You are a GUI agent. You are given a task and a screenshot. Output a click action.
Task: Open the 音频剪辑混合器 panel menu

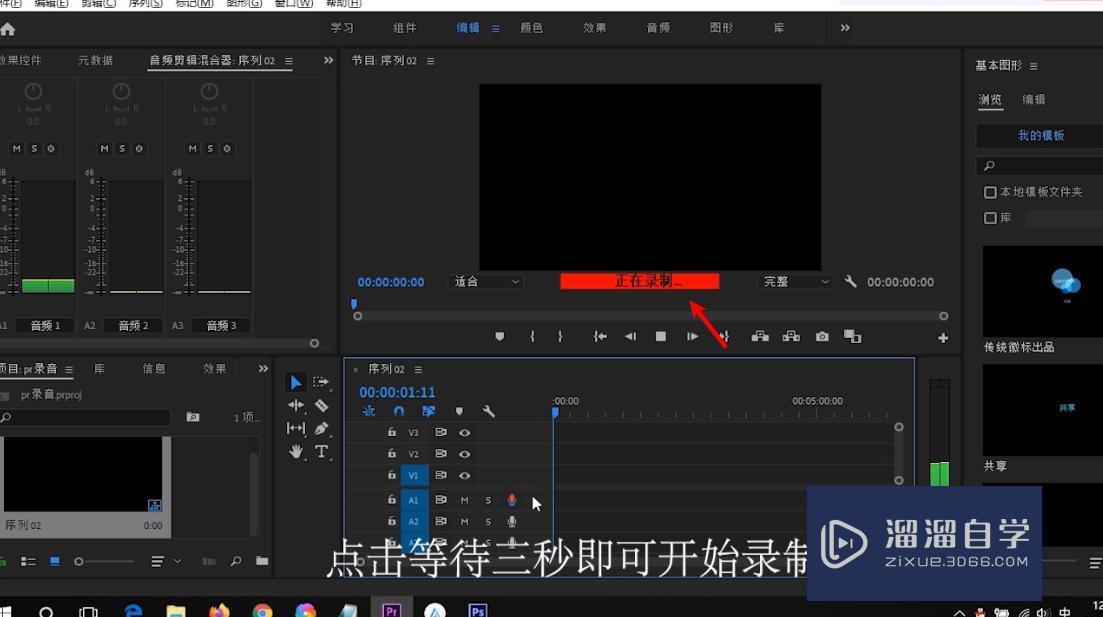tap(287, 60)
